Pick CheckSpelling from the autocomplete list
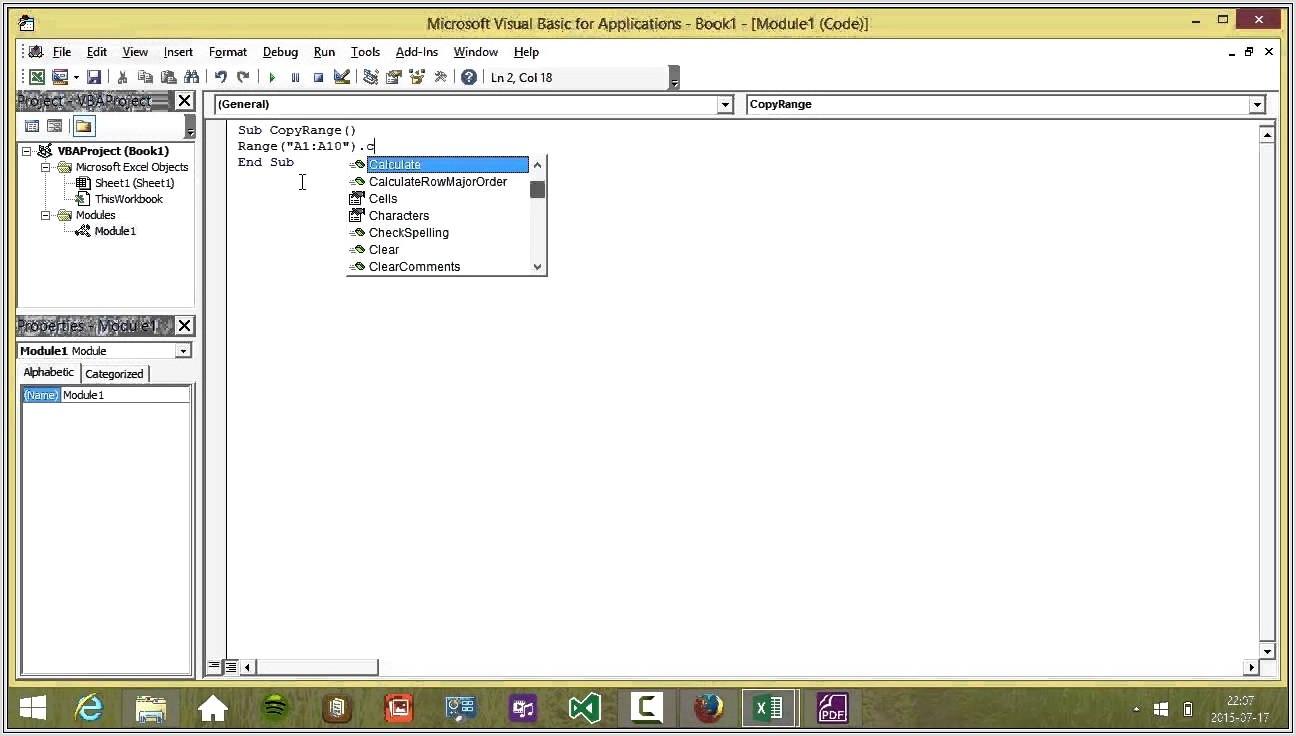Screen dimensions: 1296x736 tap(438, 233)
